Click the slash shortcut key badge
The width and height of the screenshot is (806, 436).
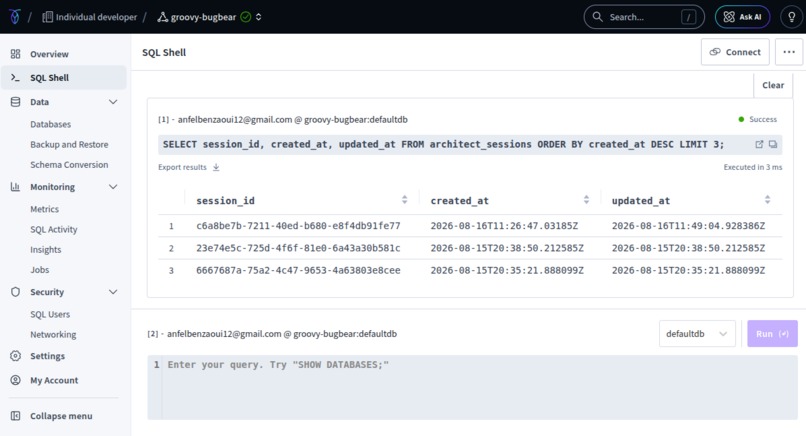688,17
